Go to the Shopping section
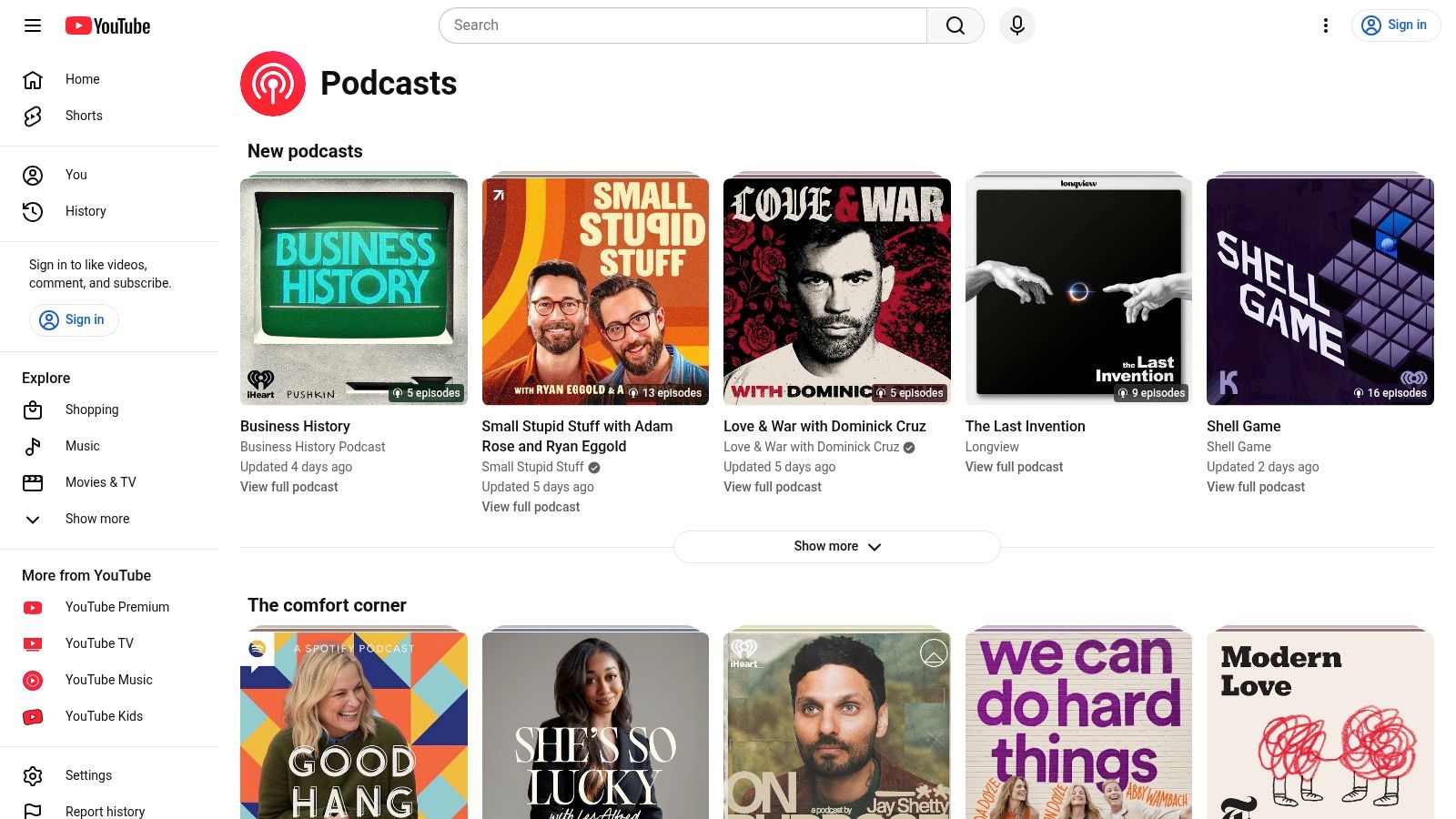The width and height of the screenshot is (1456, 819). click(x=92, y=409)
